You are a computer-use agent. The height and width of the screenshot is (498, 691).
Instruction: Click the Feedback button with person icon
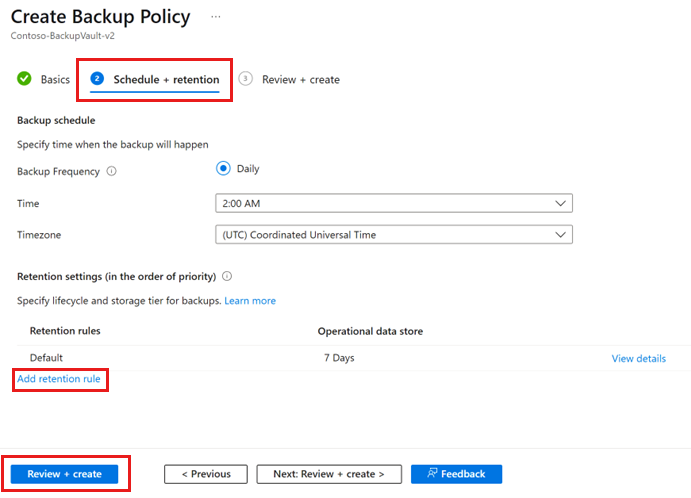pyautogui.click(x=456, y=474)
